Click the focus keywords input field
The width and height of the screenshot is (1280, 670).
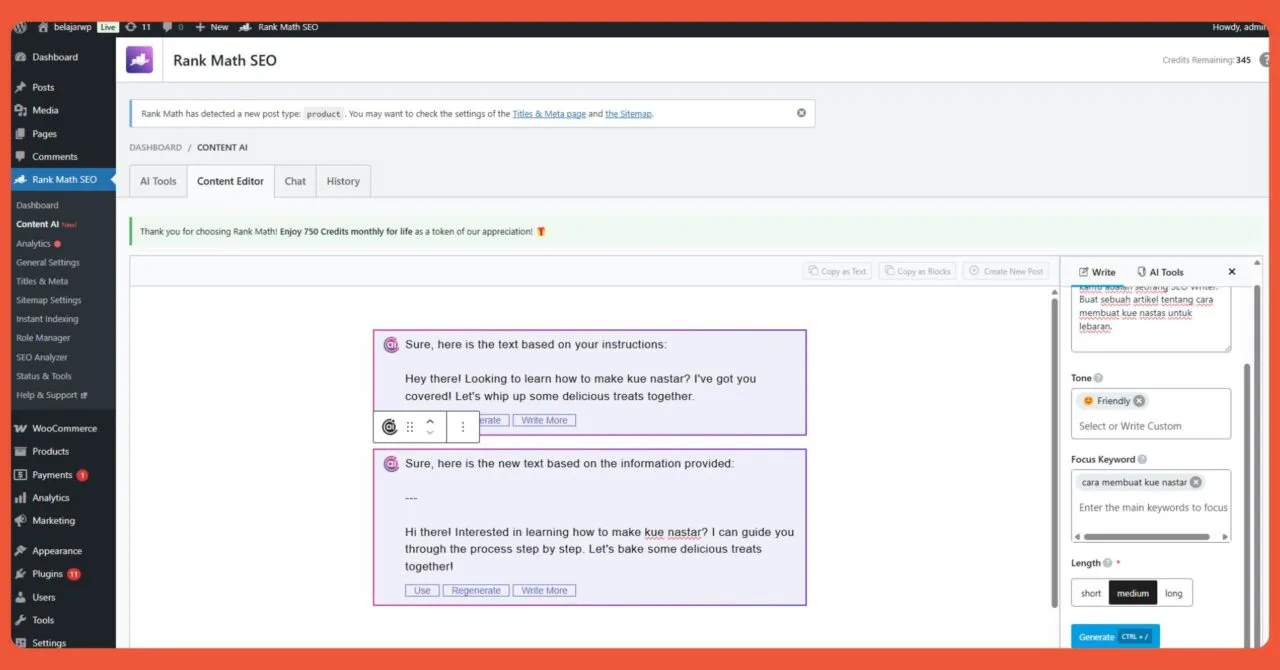[x=1151, y=507]
